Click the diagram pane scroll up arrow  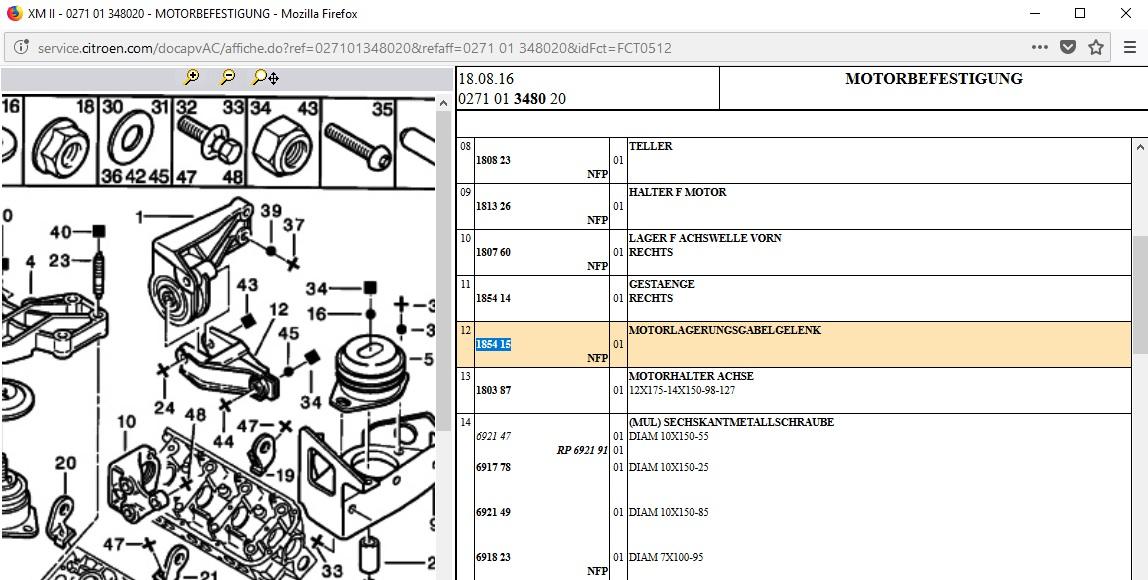(x=444, y=103)
